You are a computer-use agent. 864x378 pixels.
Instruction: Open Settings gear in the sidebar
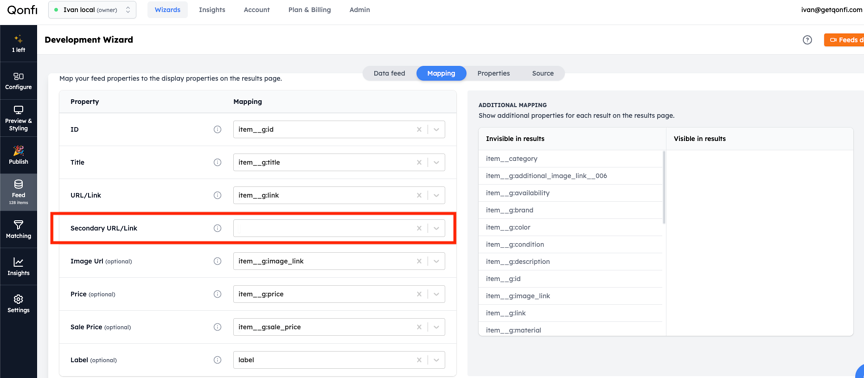point(18,304)
